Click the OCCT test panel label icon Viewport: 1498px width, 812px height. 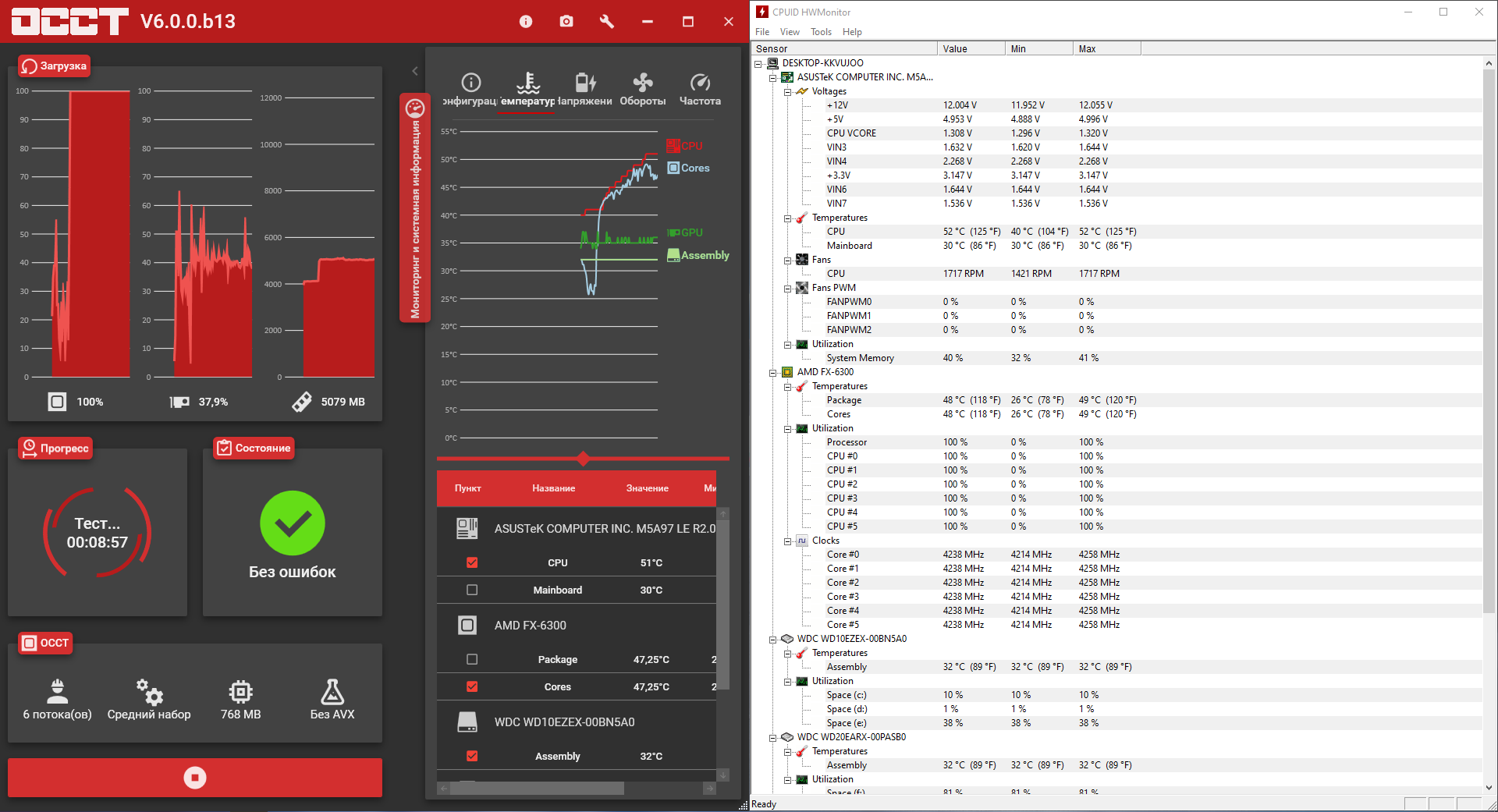(x=29, y=643)
